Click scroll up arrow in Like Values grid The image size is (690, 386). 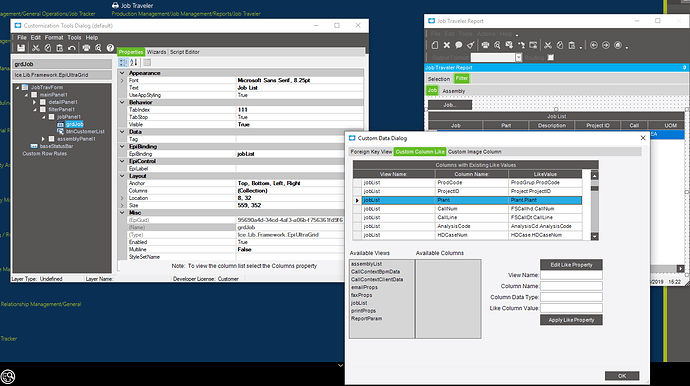click(595, 176)
